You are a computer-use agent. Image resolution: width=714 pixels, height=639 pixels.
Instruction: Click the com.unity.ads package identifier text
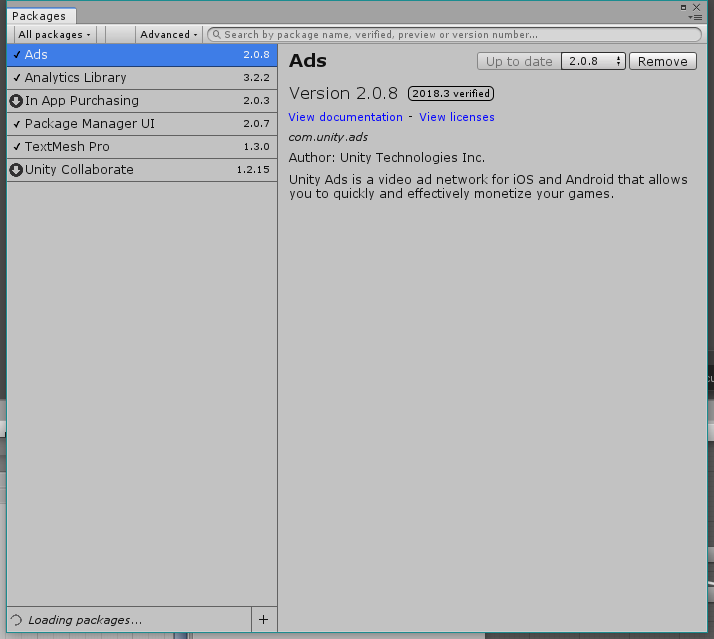(x=328, y=137)
